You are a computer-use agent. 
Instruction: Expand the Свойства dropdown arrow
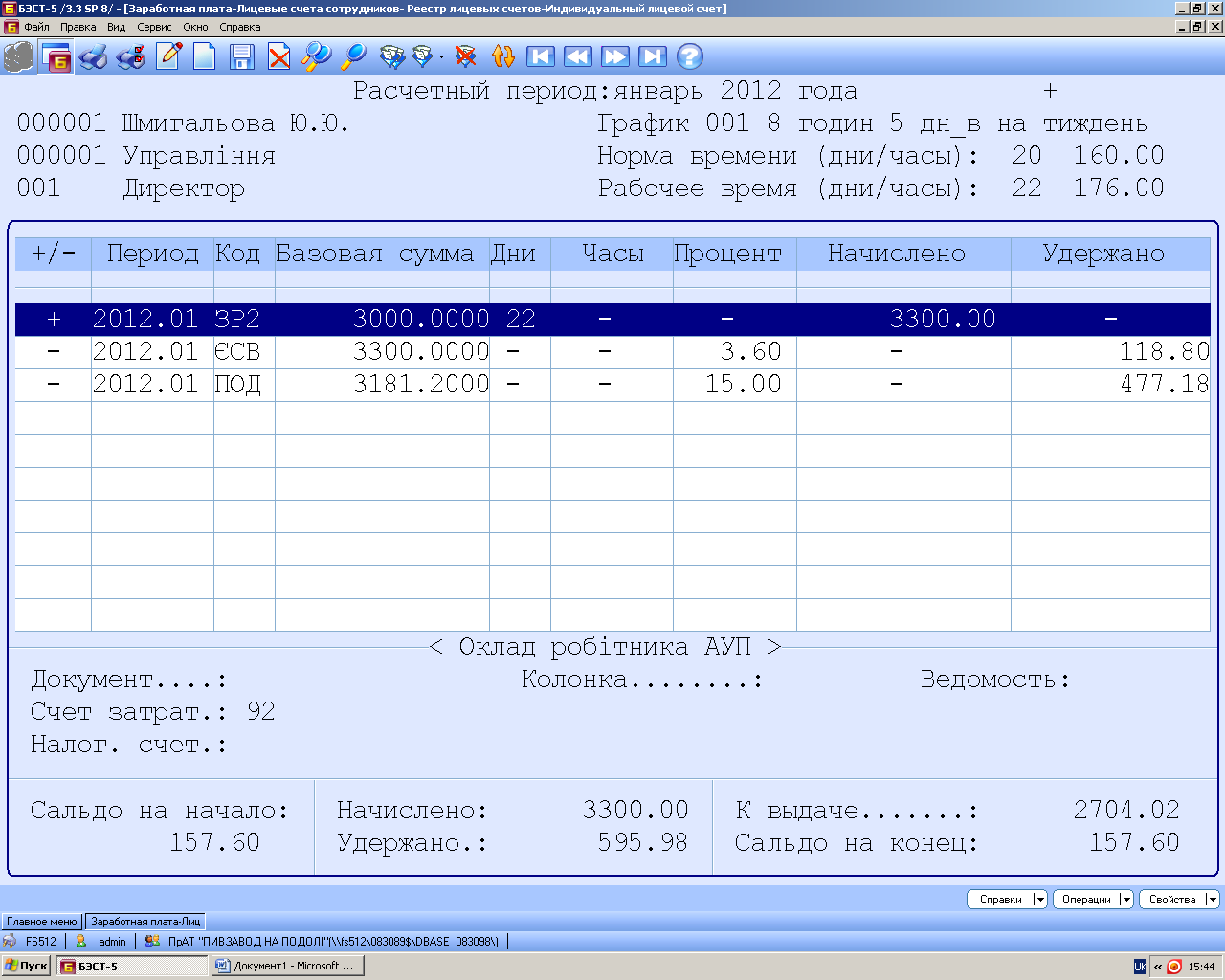(1213, 899)
